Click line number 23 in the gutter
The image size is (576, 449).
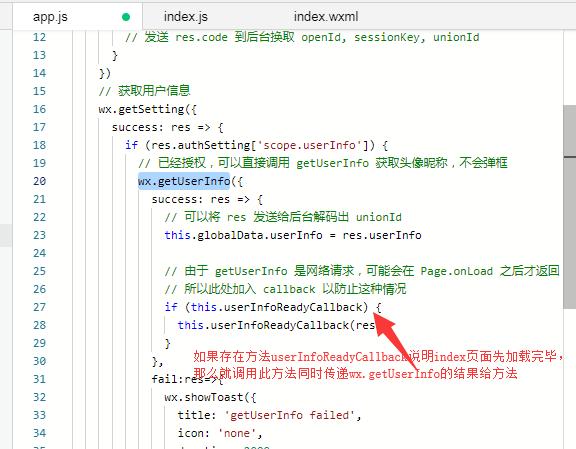[x=39, y=235]
